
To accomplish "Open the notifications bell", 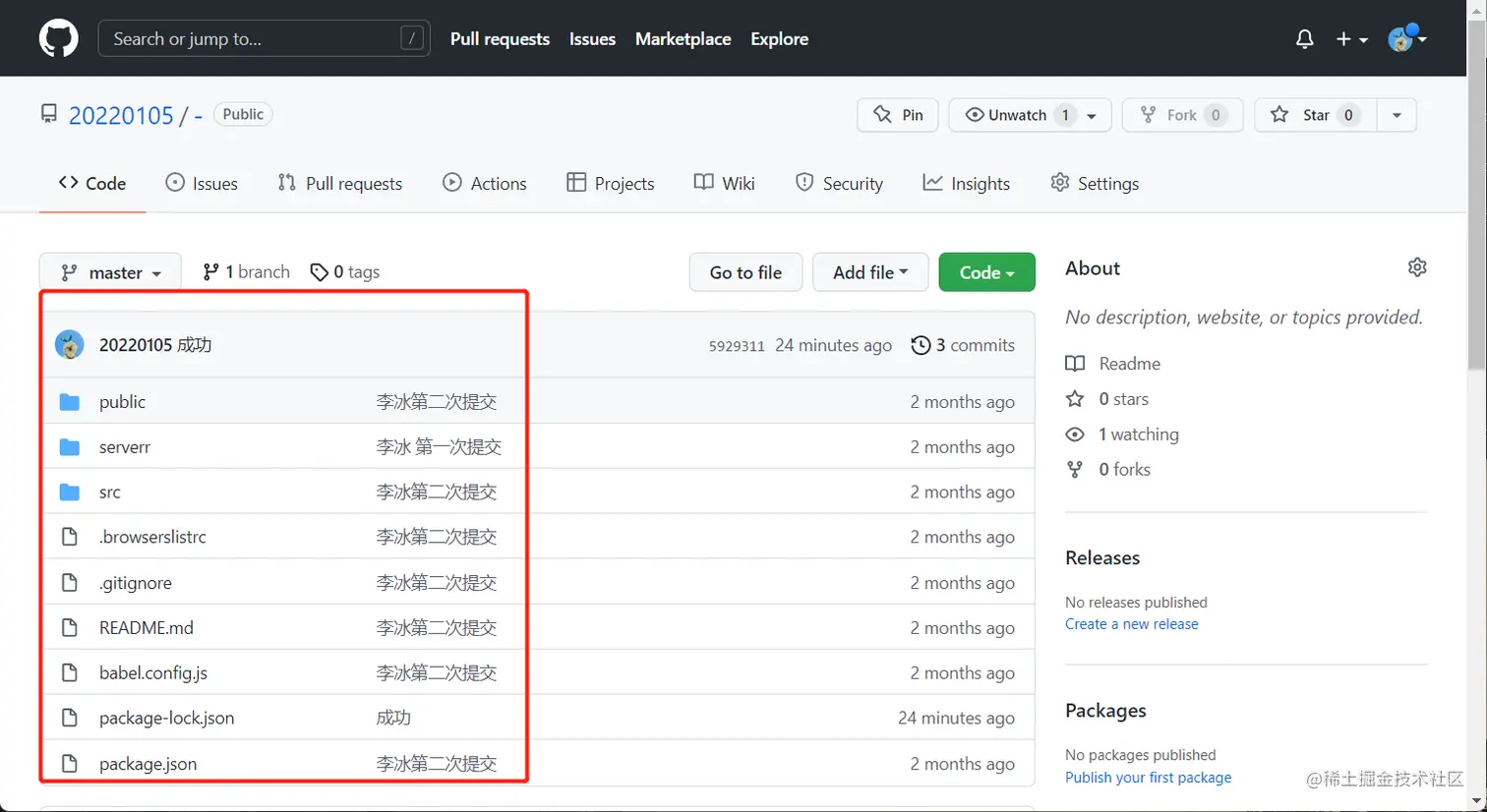I will pos(1304,39).
